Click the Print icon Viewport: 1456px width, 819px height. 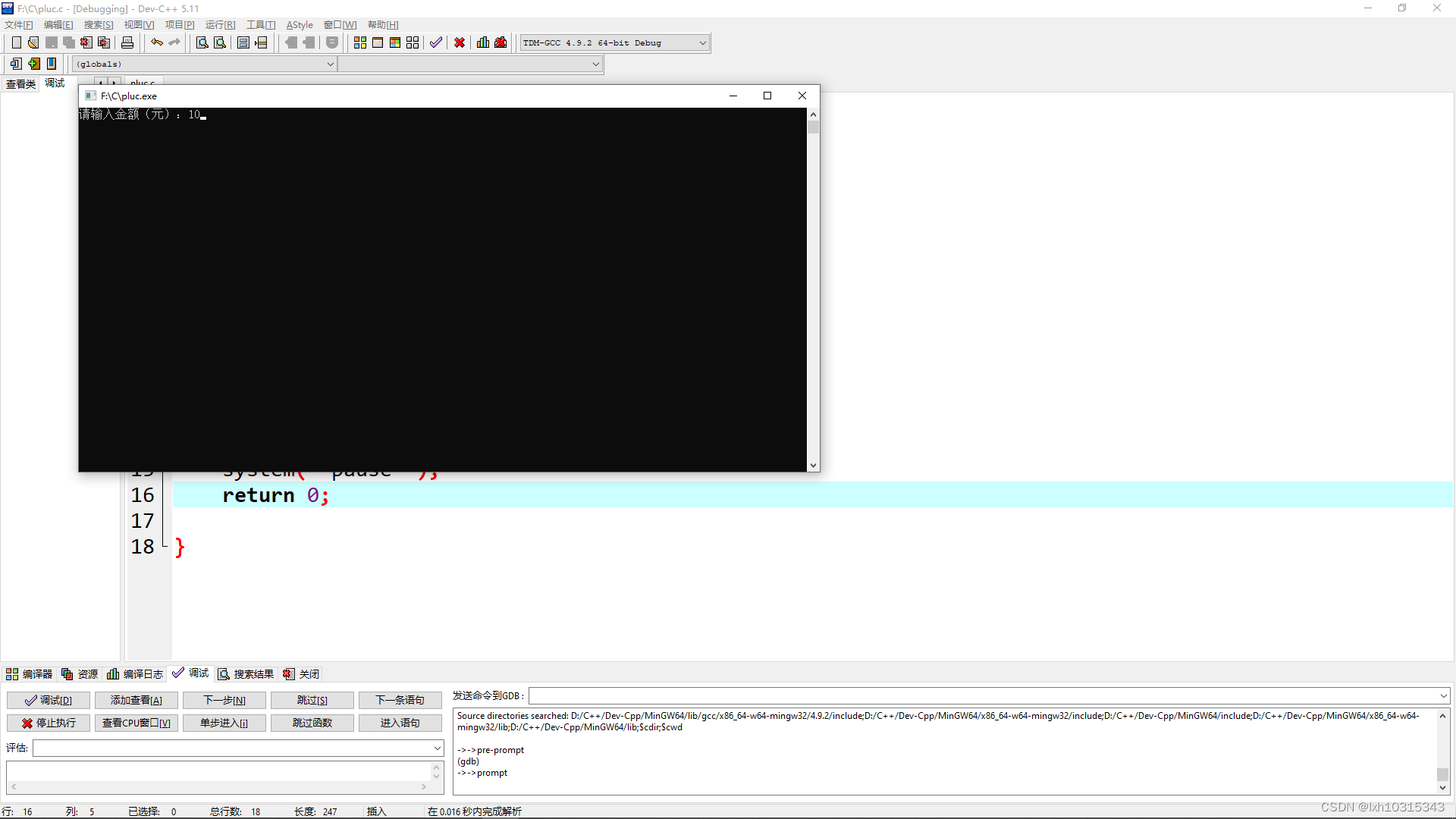[x=127, y=42]
